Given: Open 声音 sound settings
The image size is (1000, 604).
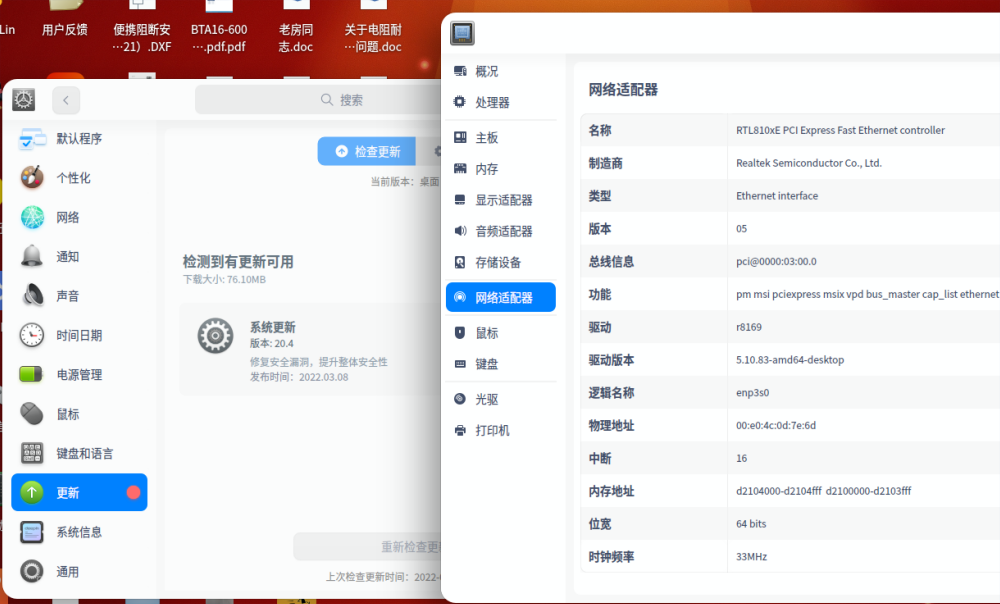Looking at the screenshot, I should coord(79,296).
